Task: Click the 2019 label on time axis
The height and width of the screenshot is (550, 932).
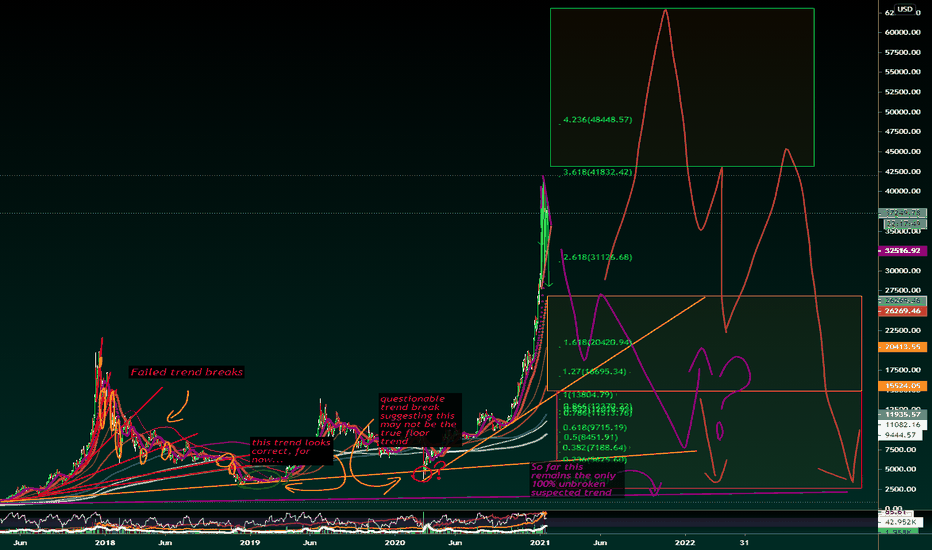Action: 250,543
